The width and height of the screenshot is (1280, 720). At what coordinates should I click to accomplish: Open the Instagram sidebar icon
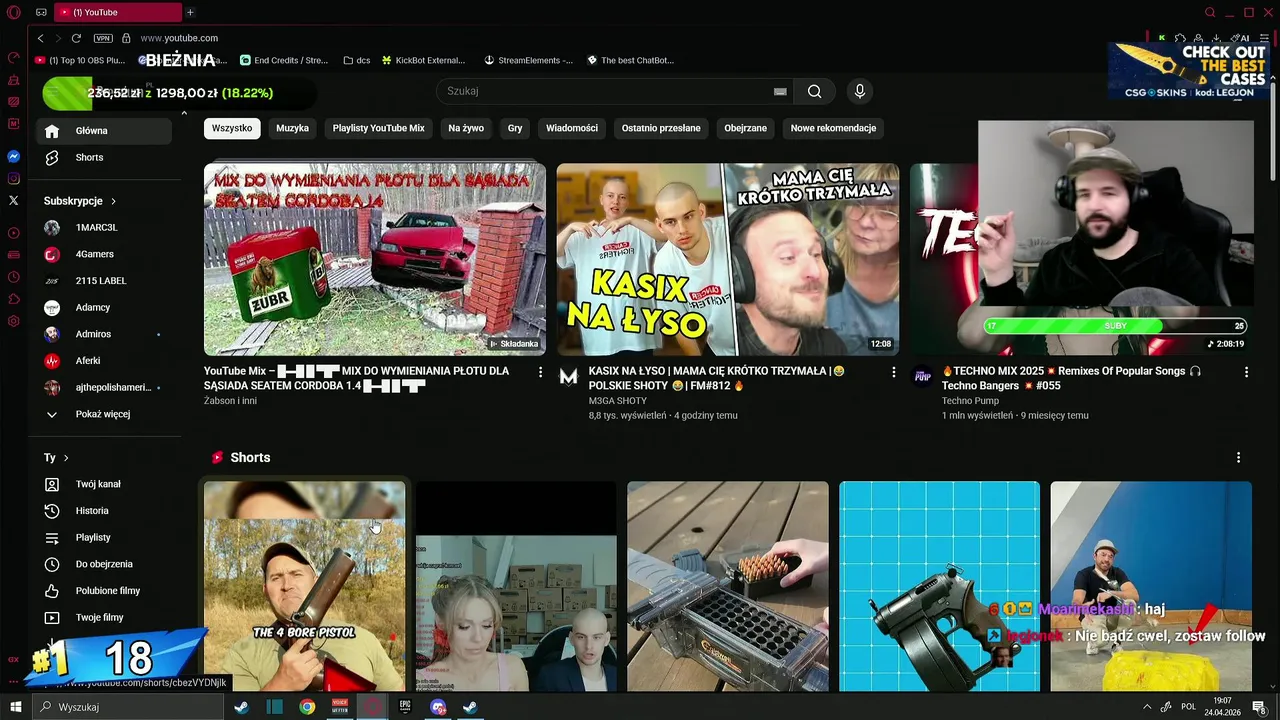[x=13, y=179]
